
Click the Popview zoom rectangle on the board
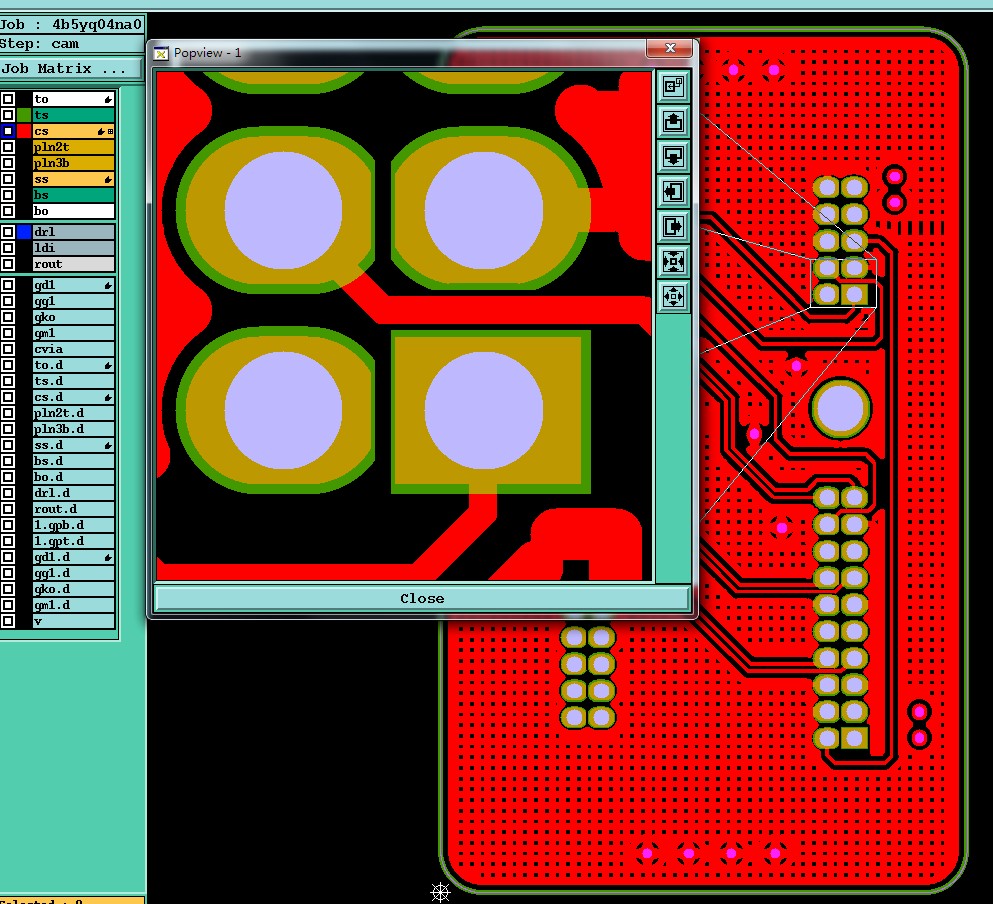click(x=844, y=283)
